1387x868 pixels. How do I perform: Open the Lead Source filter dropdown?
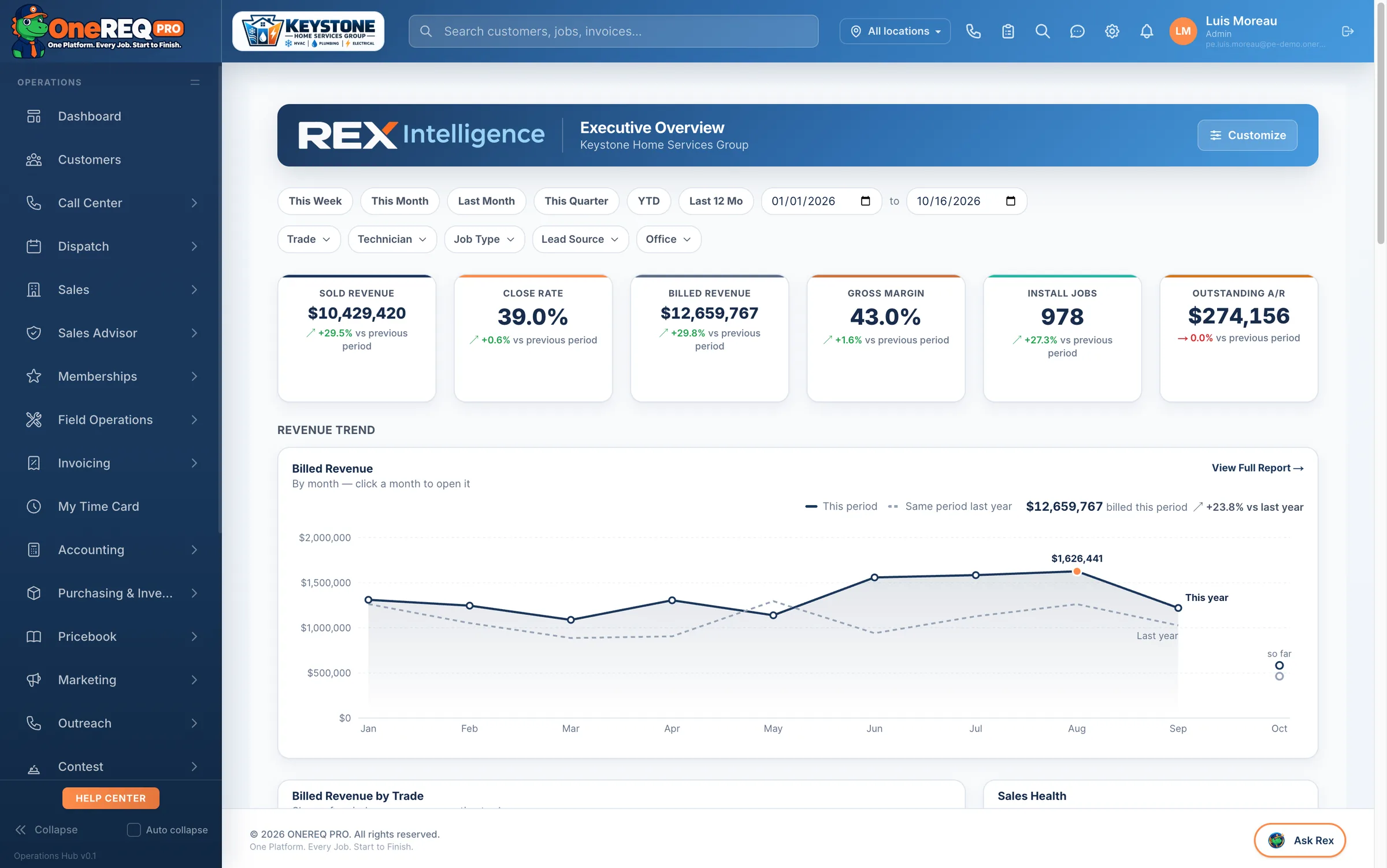(580, 239)
